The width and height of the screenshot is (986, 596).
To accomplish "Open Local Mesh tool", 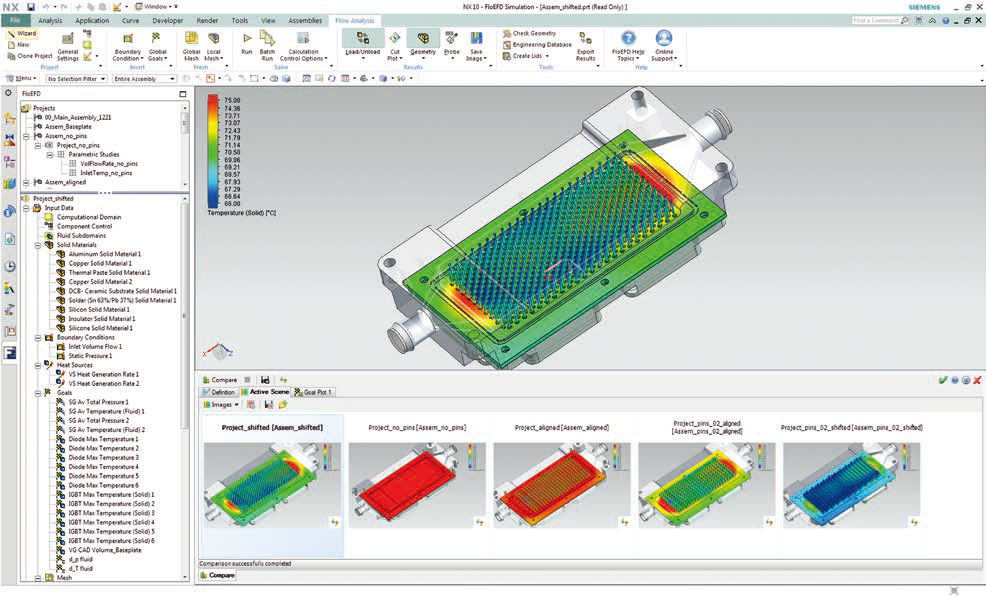I will point(214,47).
